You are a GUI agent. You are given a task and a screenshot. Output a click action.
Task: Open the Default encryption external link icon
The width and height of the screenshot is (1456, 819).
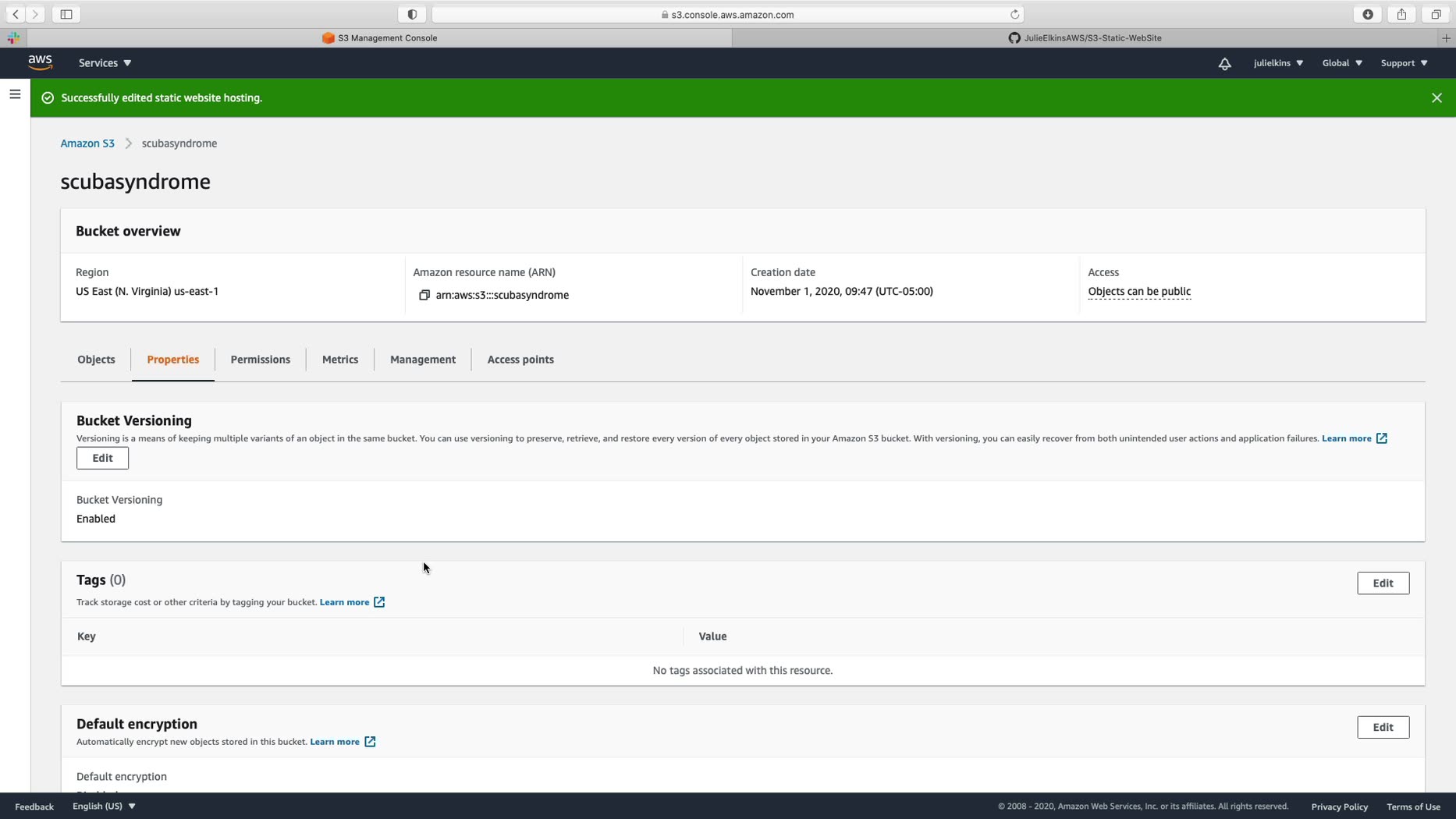click(370, 742)
